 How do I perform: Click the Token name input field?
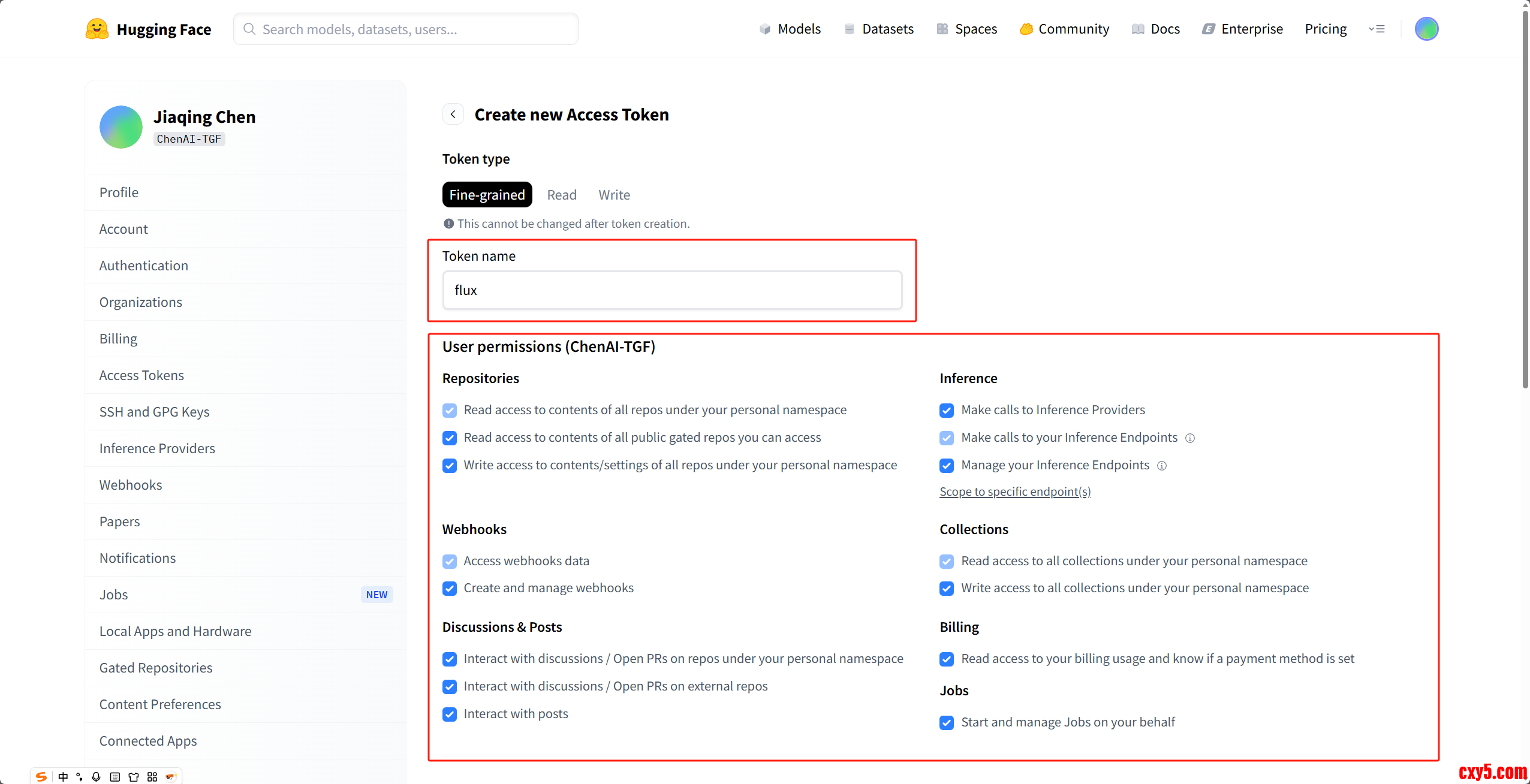(x=671, y=290)
